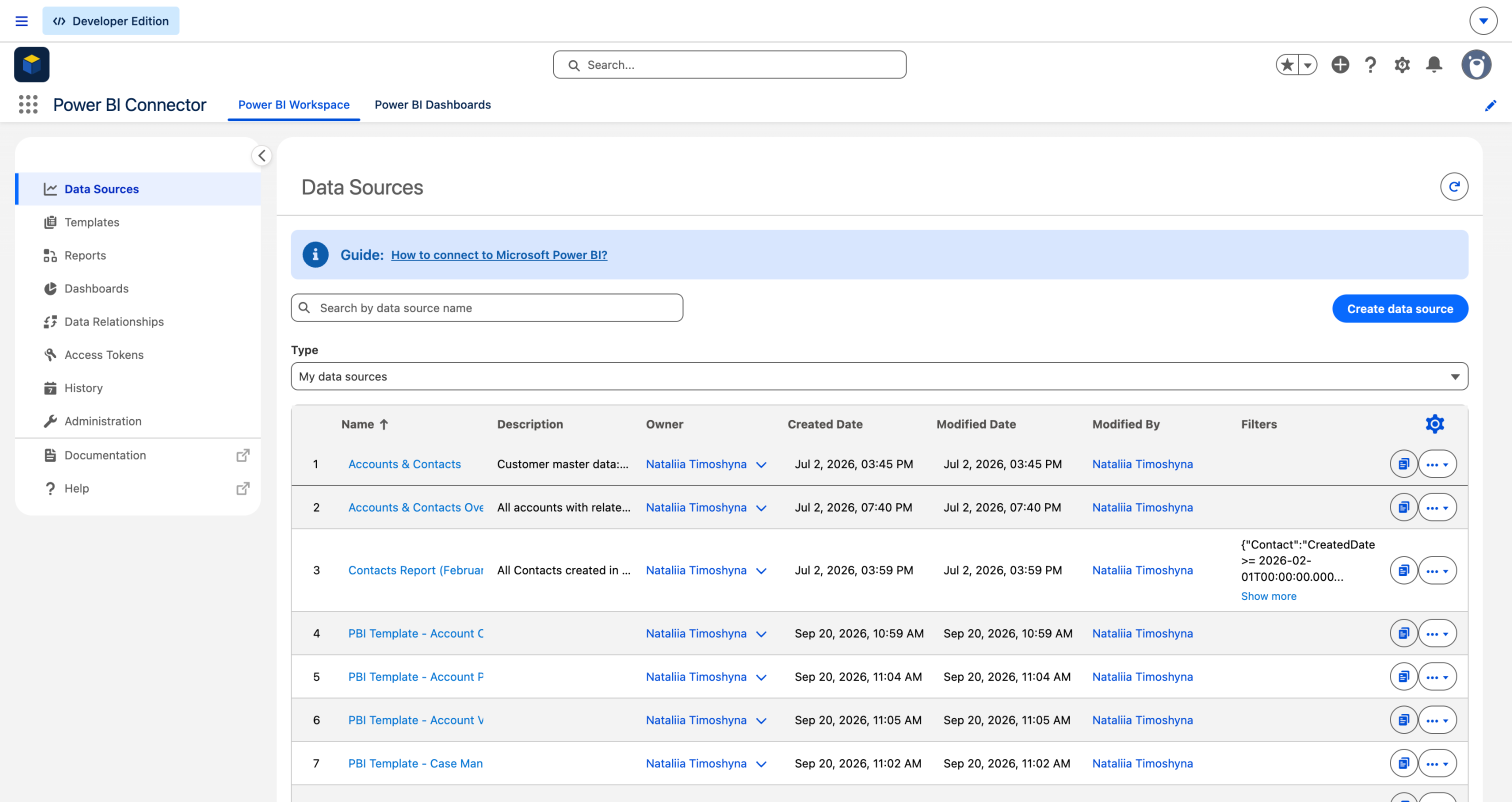The image size is (1512, 802).
Task: Click the guide info icon
Action: pyautogui.click(x=315, y=255)
